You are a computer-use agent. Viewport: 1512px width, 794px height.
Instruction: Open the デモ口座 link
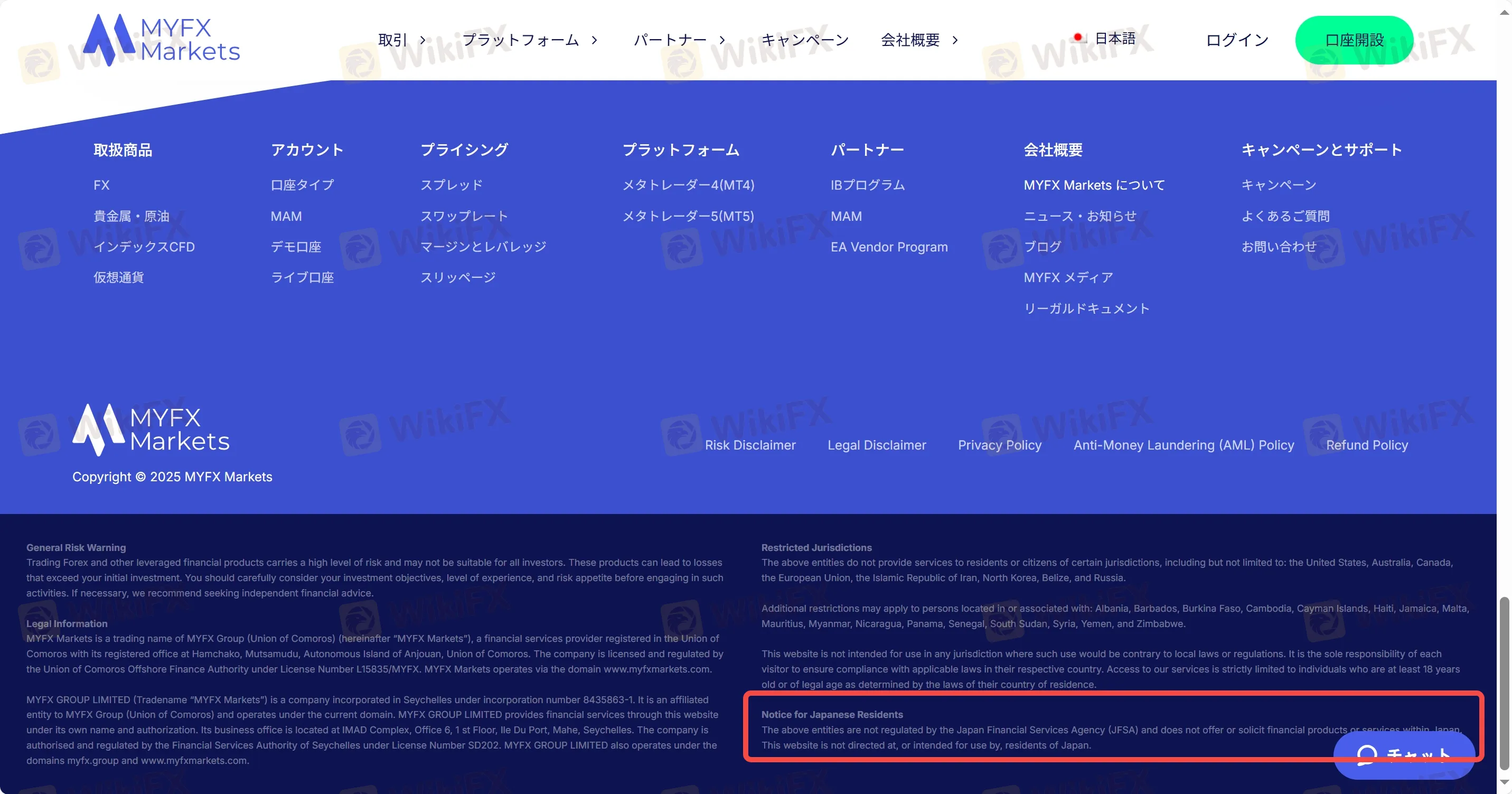tap(296, 247)
